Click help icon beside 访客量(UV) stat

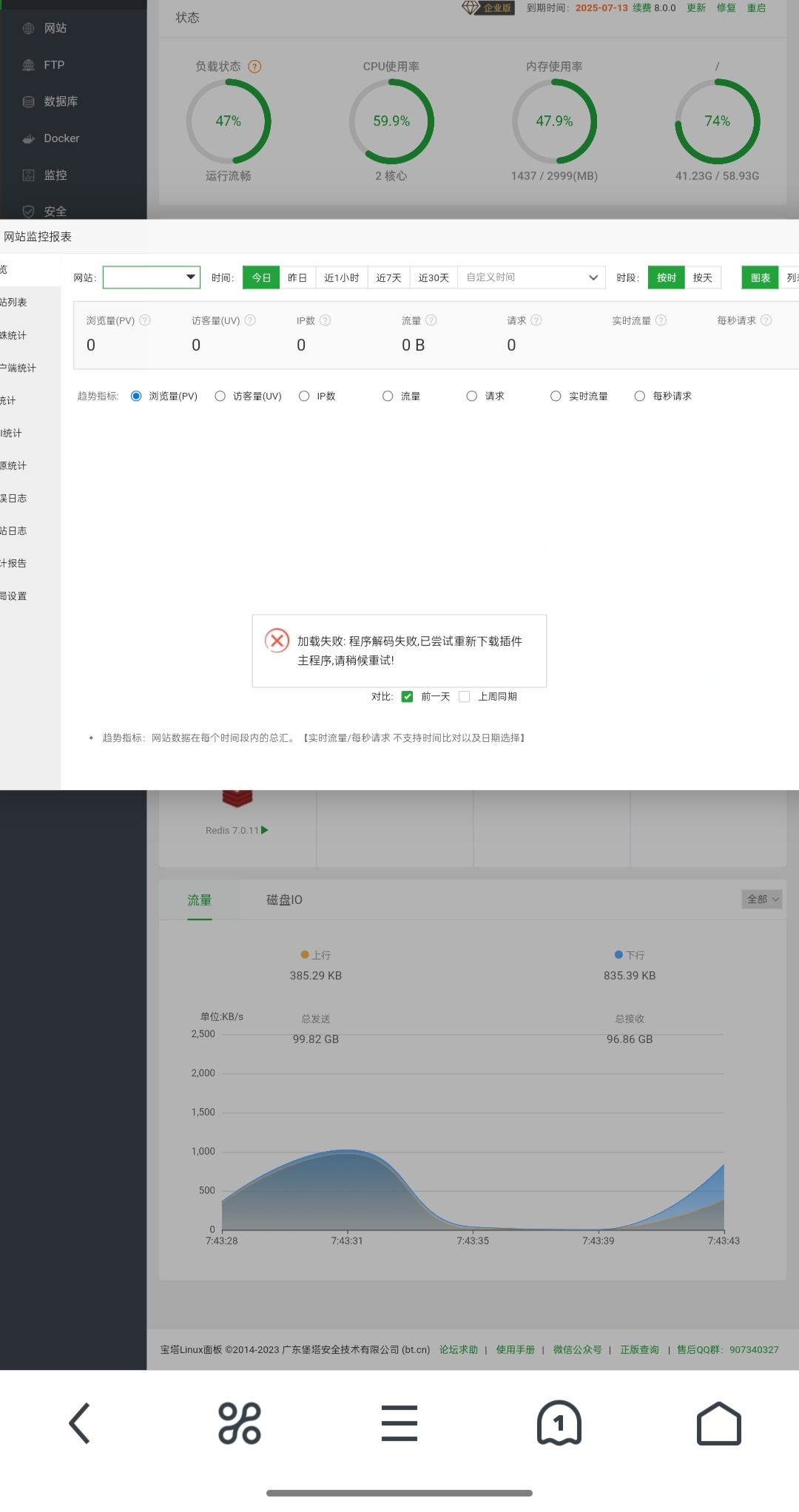click(250, 320)
